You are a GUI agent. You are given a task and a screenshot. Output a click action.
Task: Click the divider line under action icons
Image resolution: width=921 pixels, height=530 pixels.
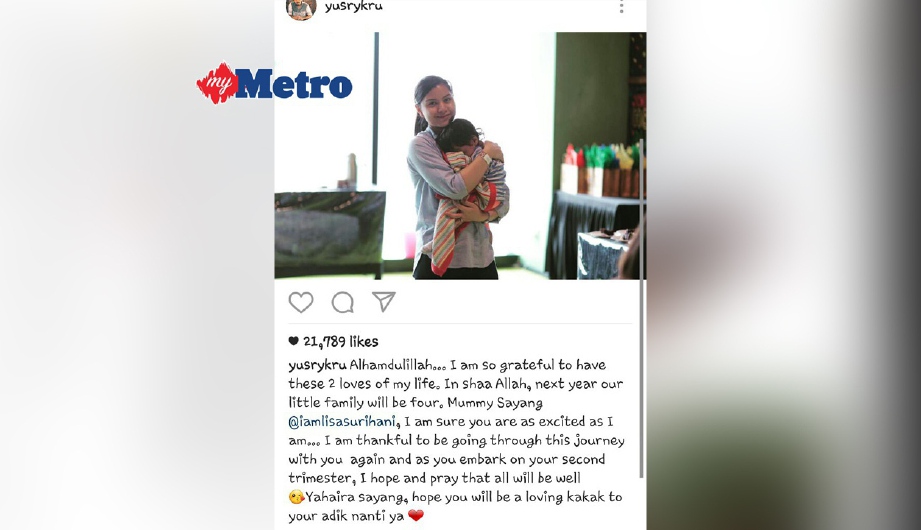(x=460, y=324)
